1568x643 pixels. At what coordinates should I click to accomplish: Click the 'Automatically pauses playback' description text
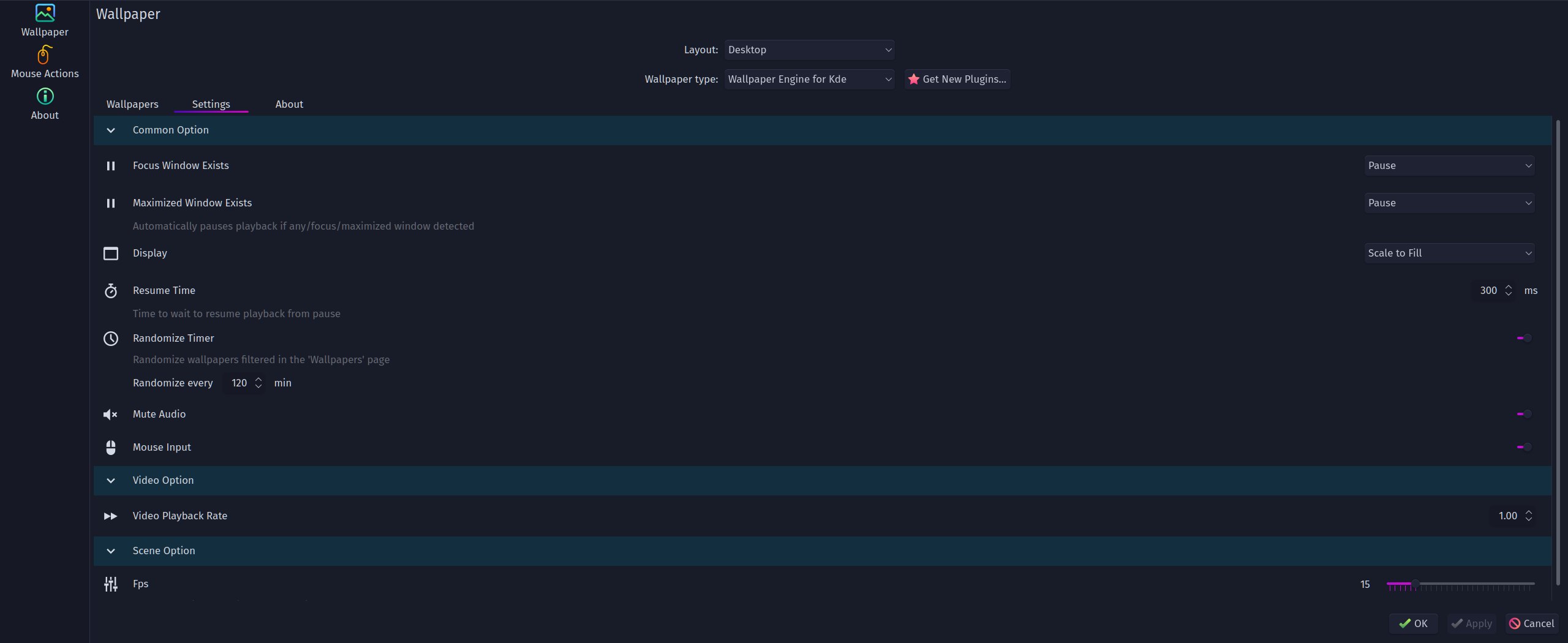(303, 226)
